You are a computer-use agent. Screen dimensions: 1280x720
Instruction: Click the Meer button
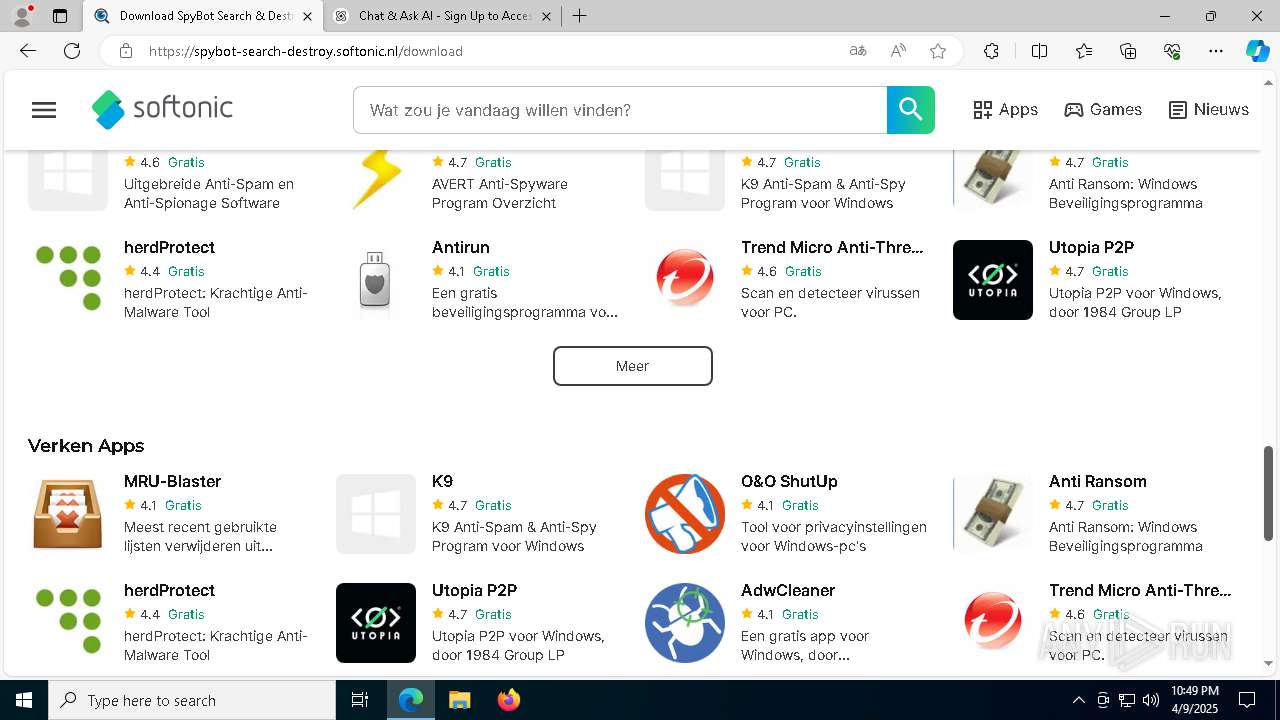click(x=633, y=366)
